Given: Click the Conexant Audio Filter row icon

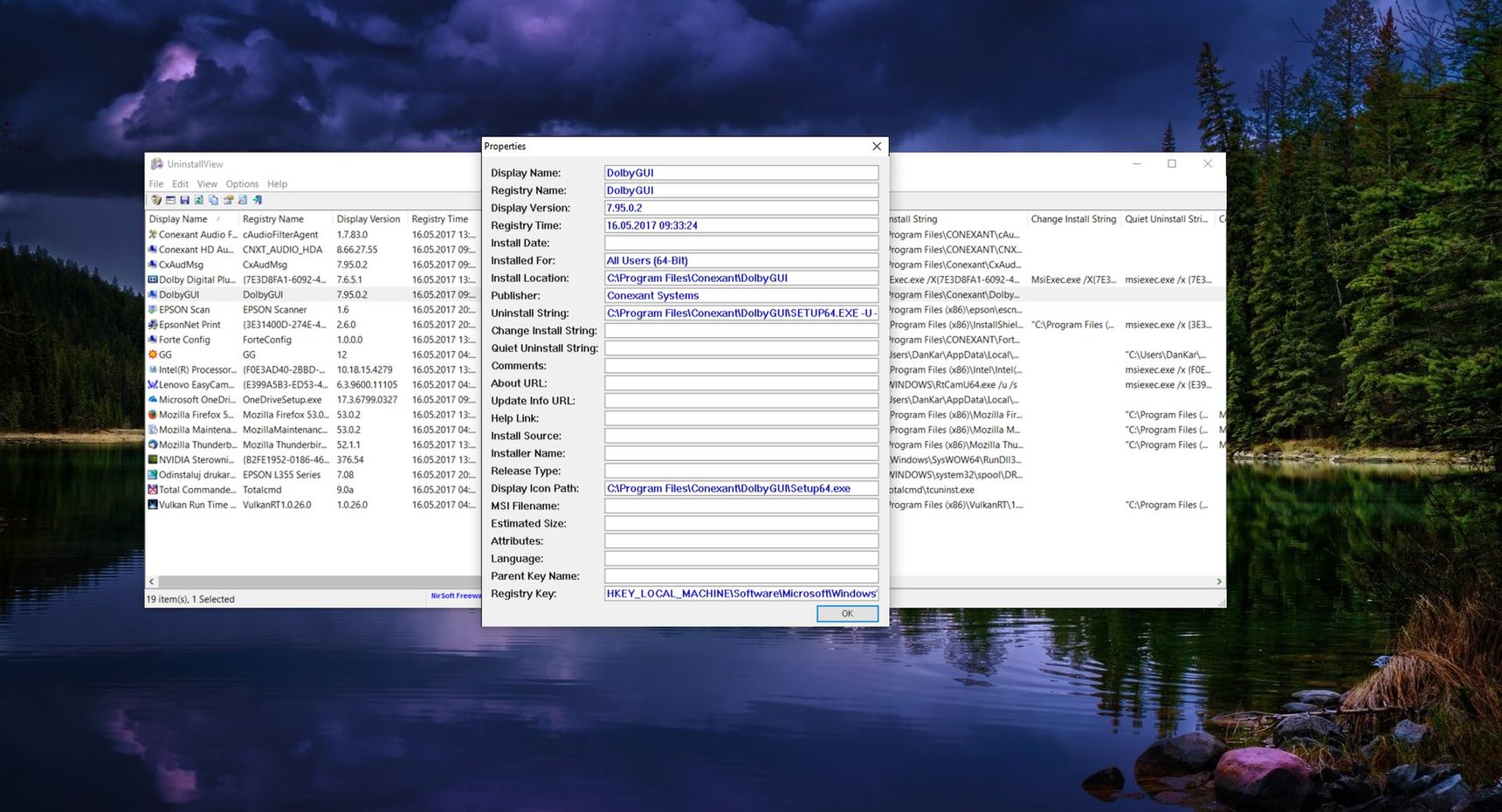Looking at the screenshot, I should 153,234.
